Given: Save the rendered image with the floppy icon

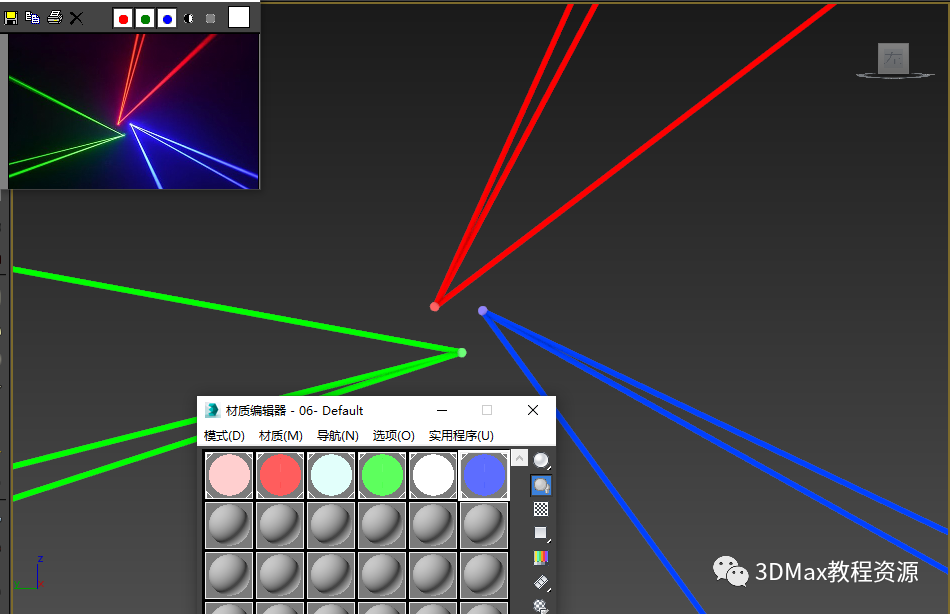Looking at the screenshot, I should coord(10,18).
